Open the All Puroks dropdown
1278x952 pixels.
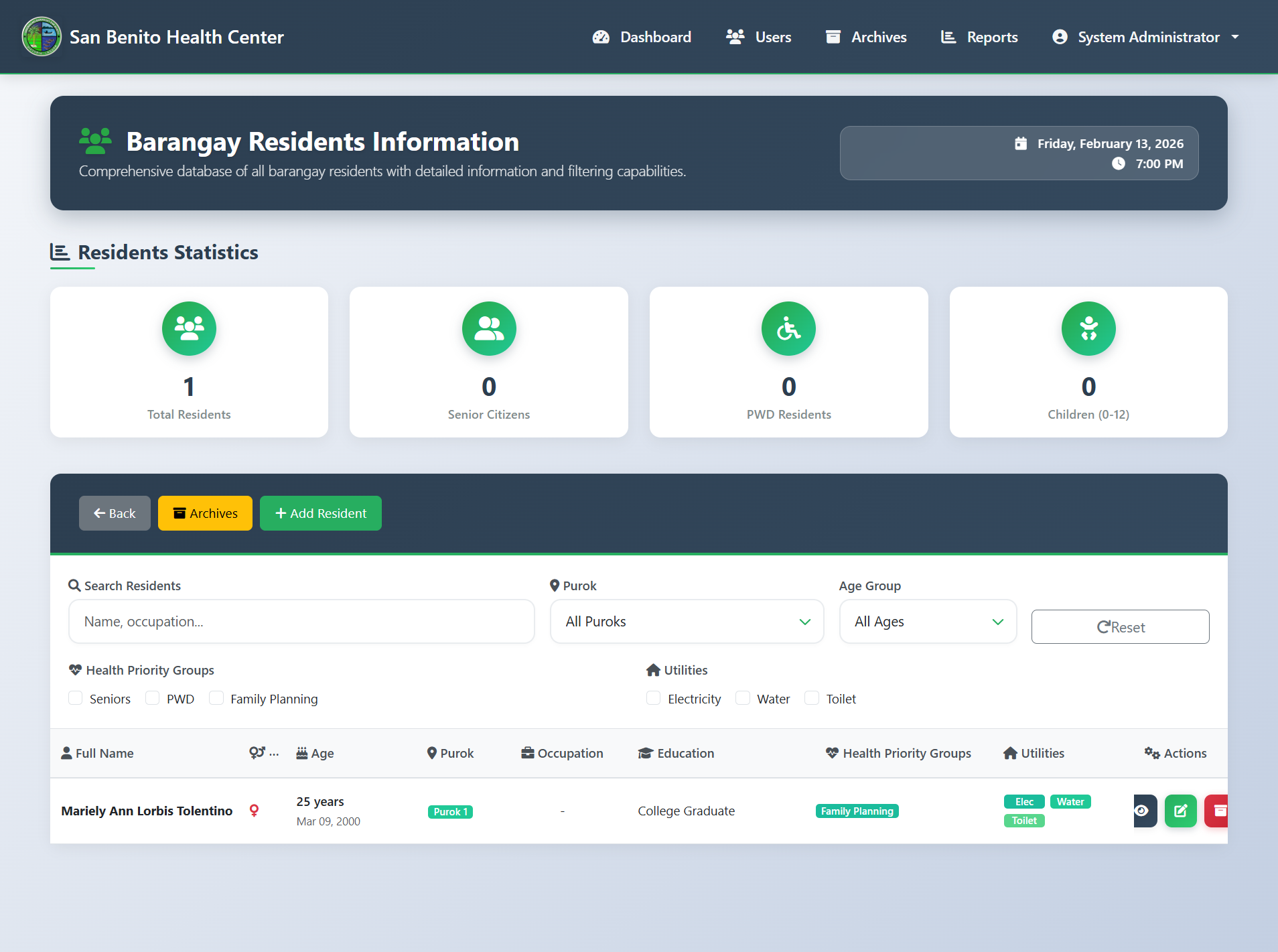point(687,622)
